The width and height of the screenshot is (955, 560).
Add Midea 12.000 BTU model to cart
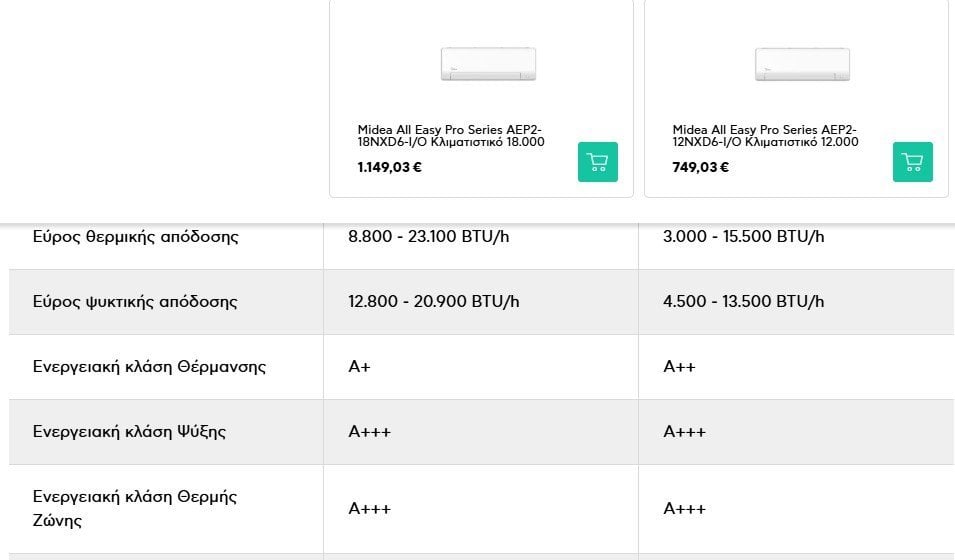[912, 162]
